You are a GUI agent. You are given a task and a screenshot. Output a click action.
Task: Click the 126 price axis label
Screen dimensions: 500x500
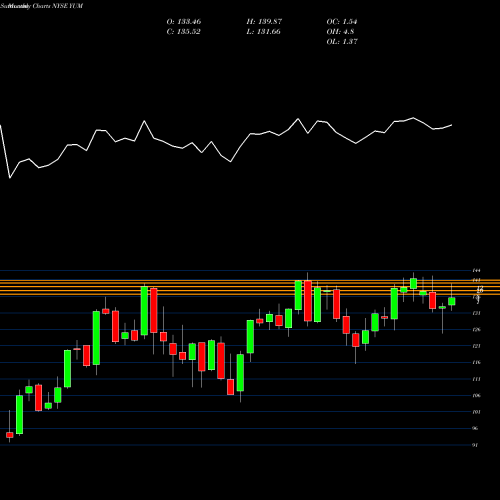476,330
